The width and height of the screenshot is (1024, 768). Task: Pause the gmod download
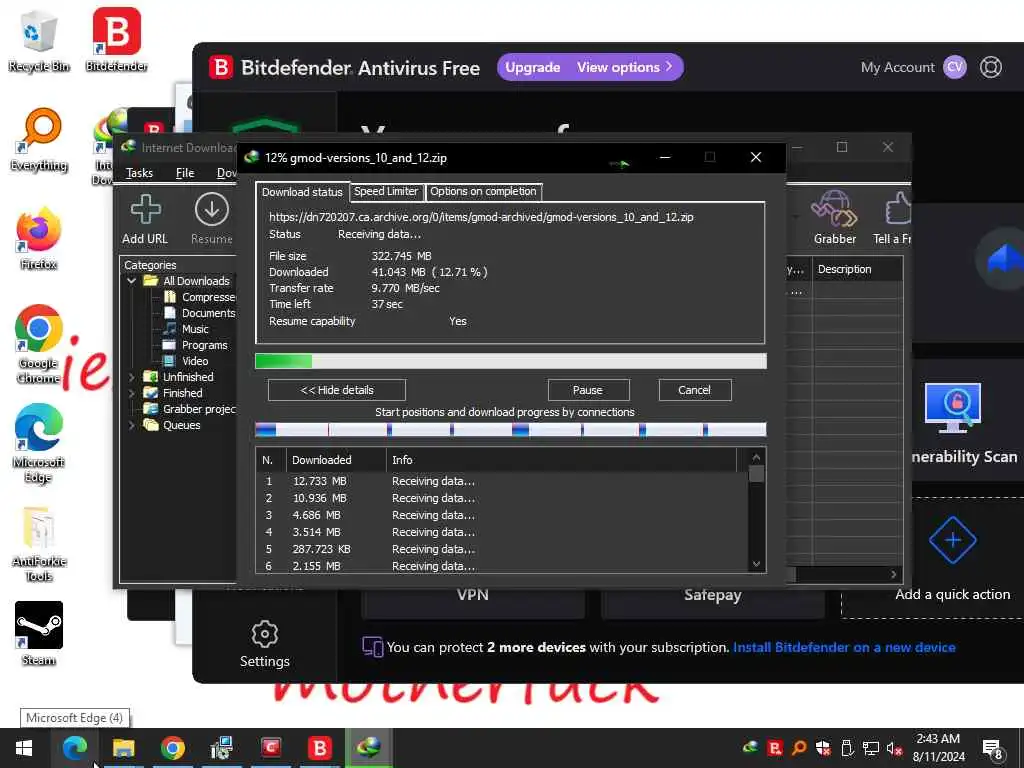click(588, 390)
